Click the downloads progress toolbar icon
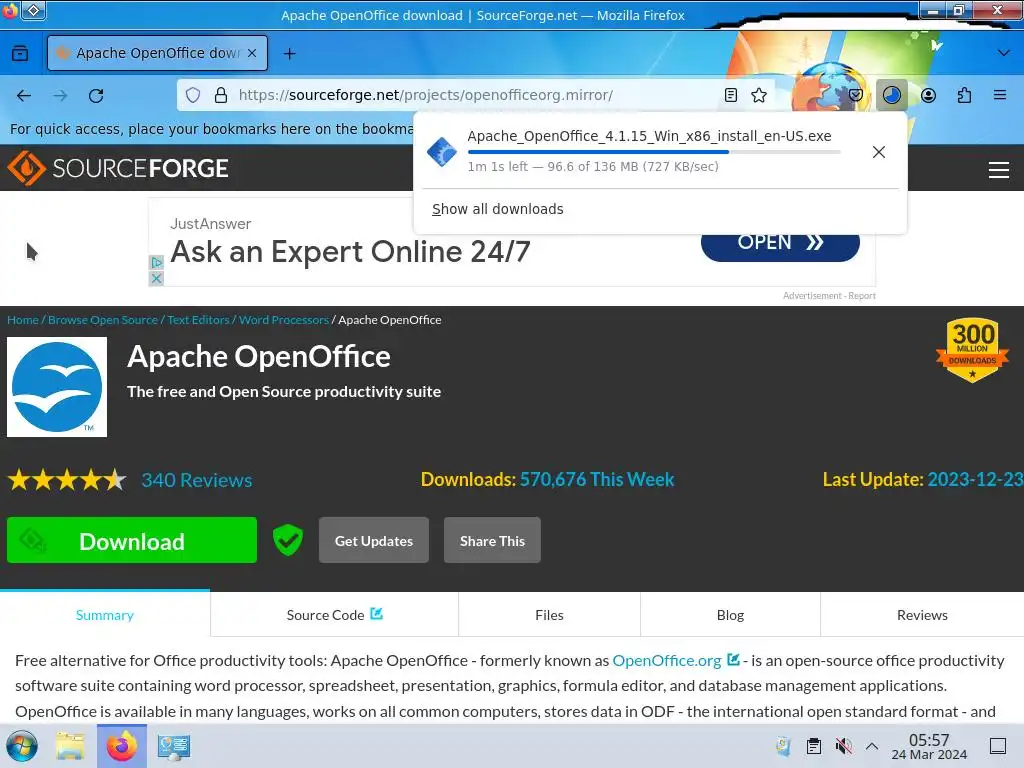The width and height of the screenshot is (1024, 768). coord(891,95)
